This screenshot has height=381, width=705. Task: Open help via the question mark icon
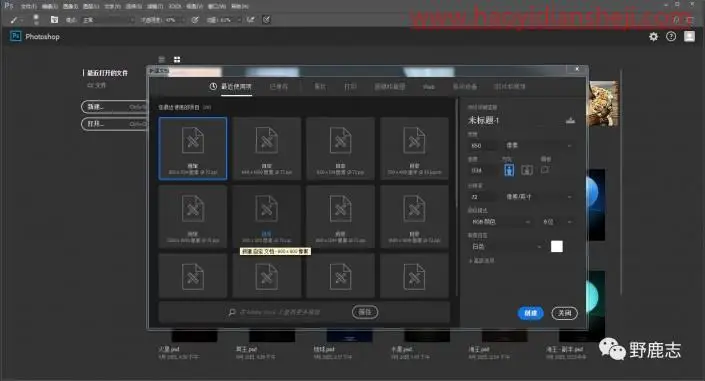coord(671,37)
